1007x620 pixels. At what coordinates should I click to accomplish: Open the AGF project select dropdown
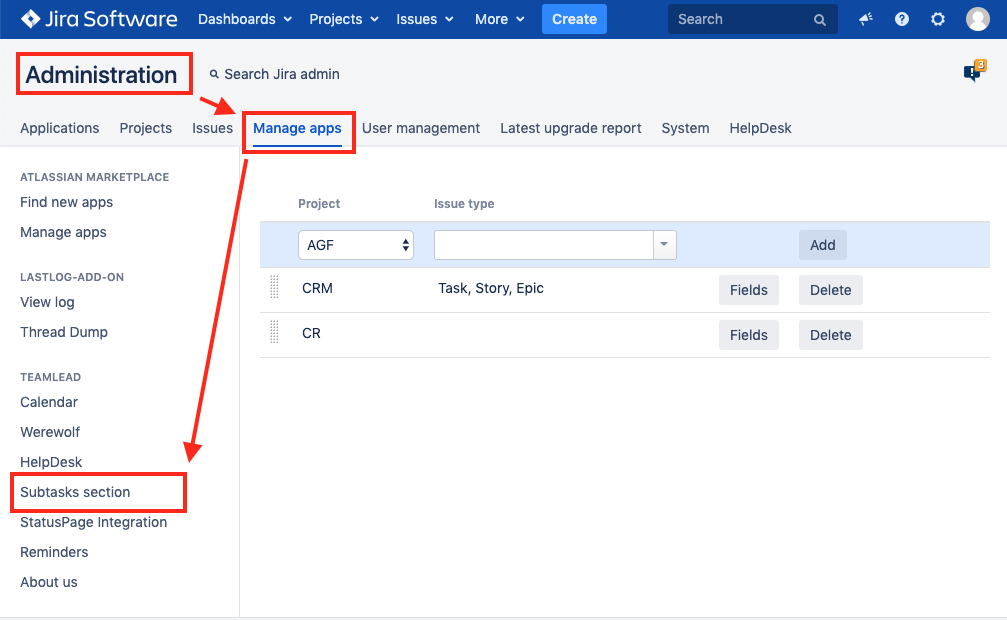click(x=356, y=245)
